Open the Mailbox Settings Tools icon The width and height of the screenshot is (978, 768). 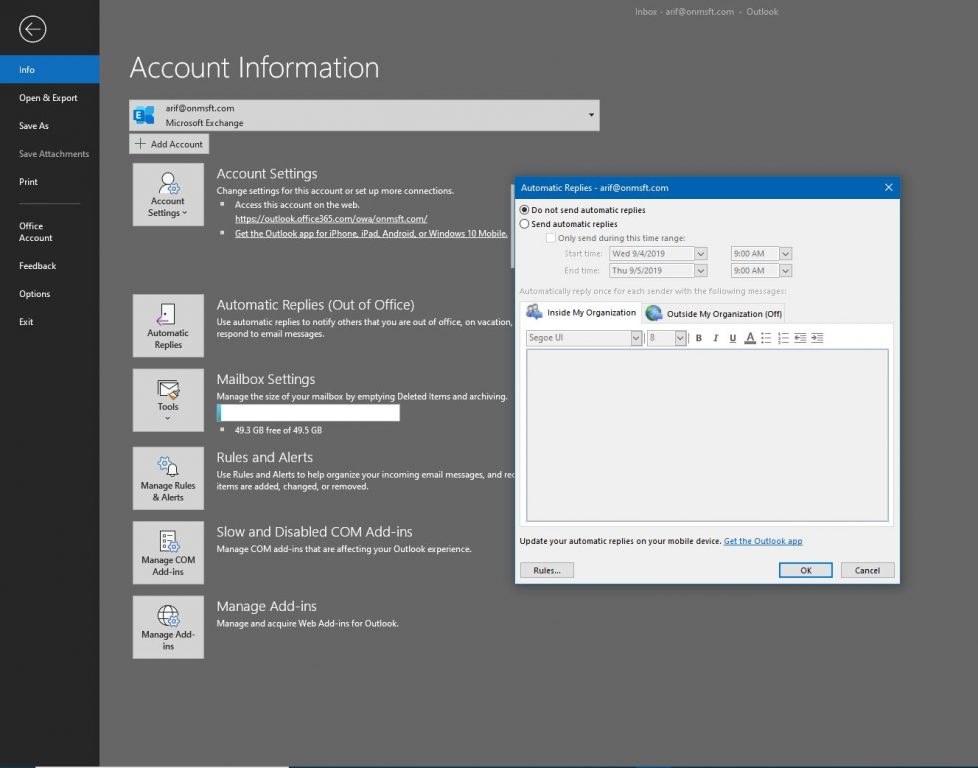167,399
